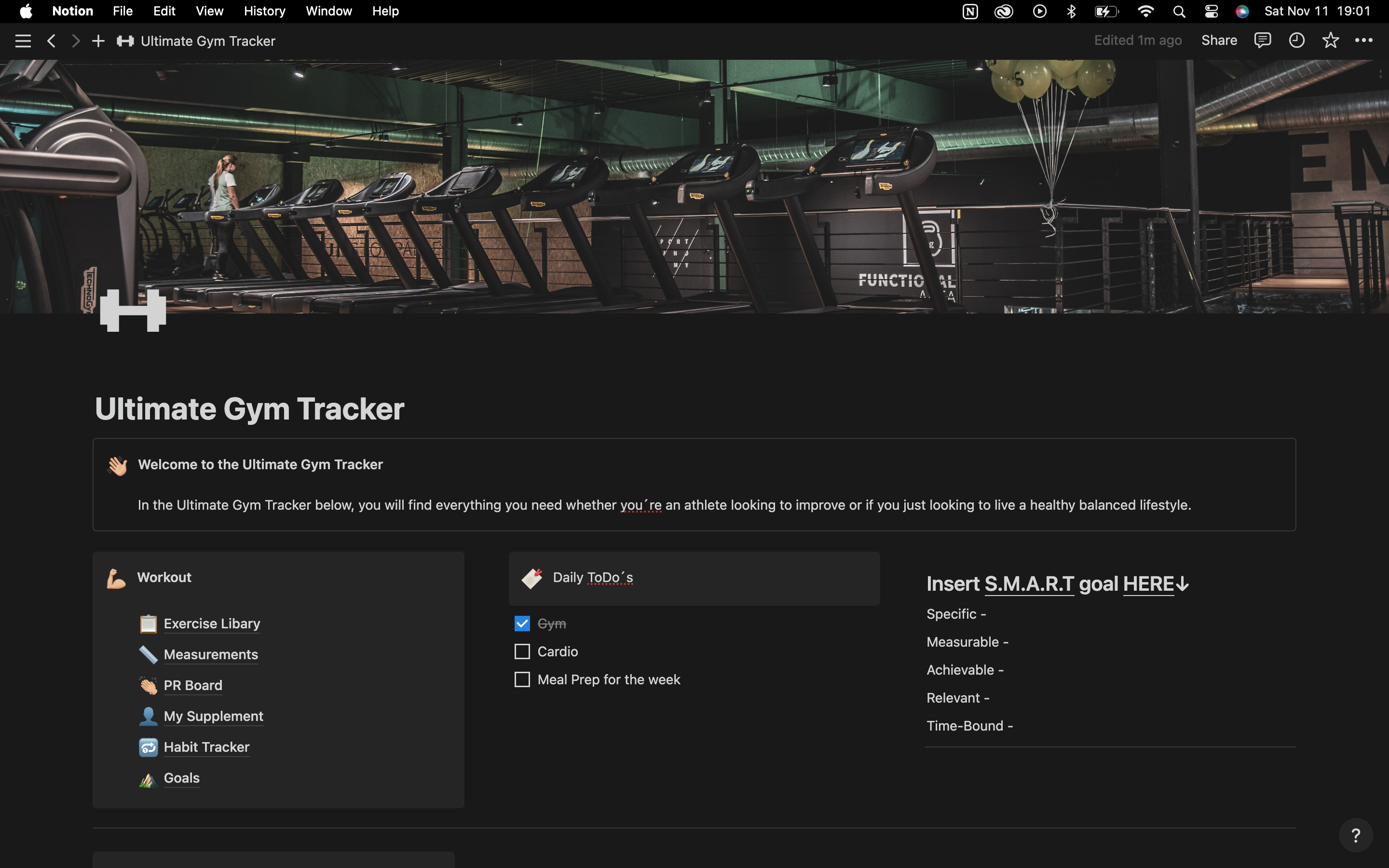Screen dimensions: 1389x868
Task: Open the Measurements page link
Action: click(211, 654)
